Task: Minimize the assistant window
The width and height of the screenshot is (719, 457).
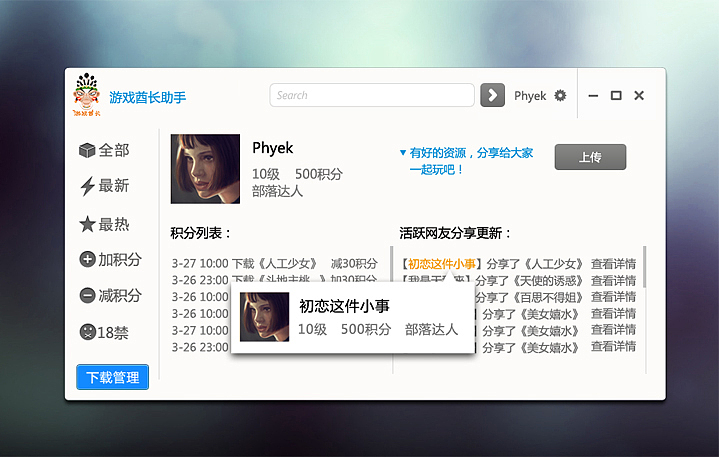Action: tap(593, 96)
